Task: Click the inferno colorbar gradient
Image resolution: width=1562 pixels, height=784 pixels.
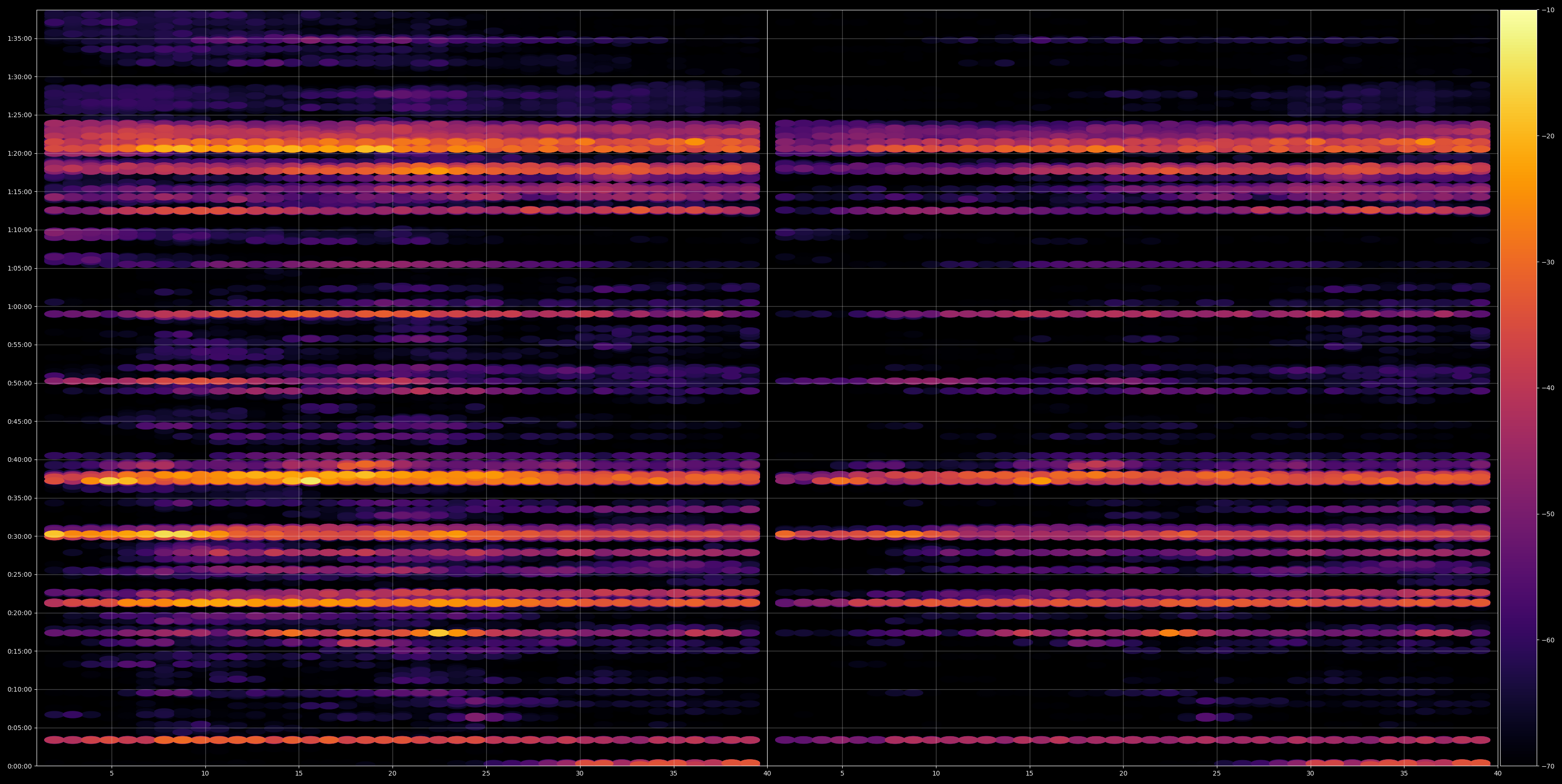Action: point(1518,388)
